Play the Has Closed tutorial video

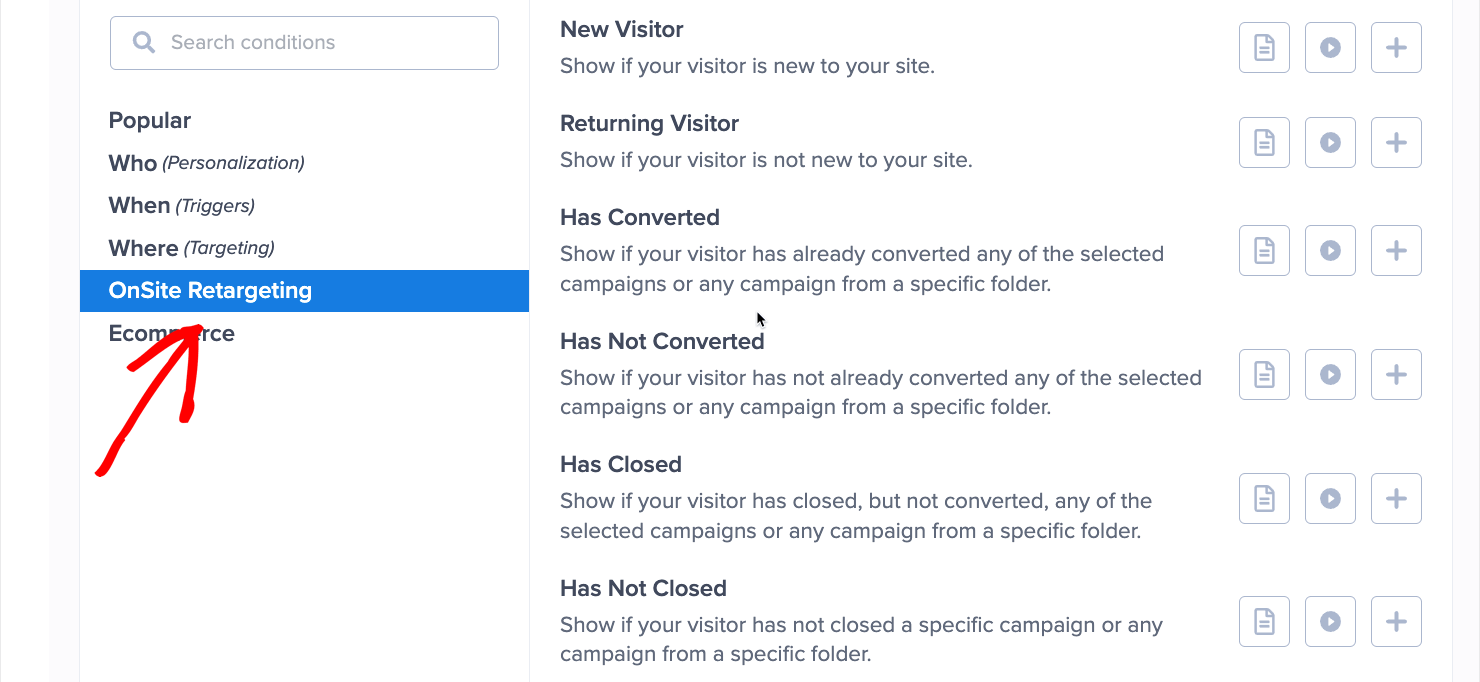pos(1330,498)
